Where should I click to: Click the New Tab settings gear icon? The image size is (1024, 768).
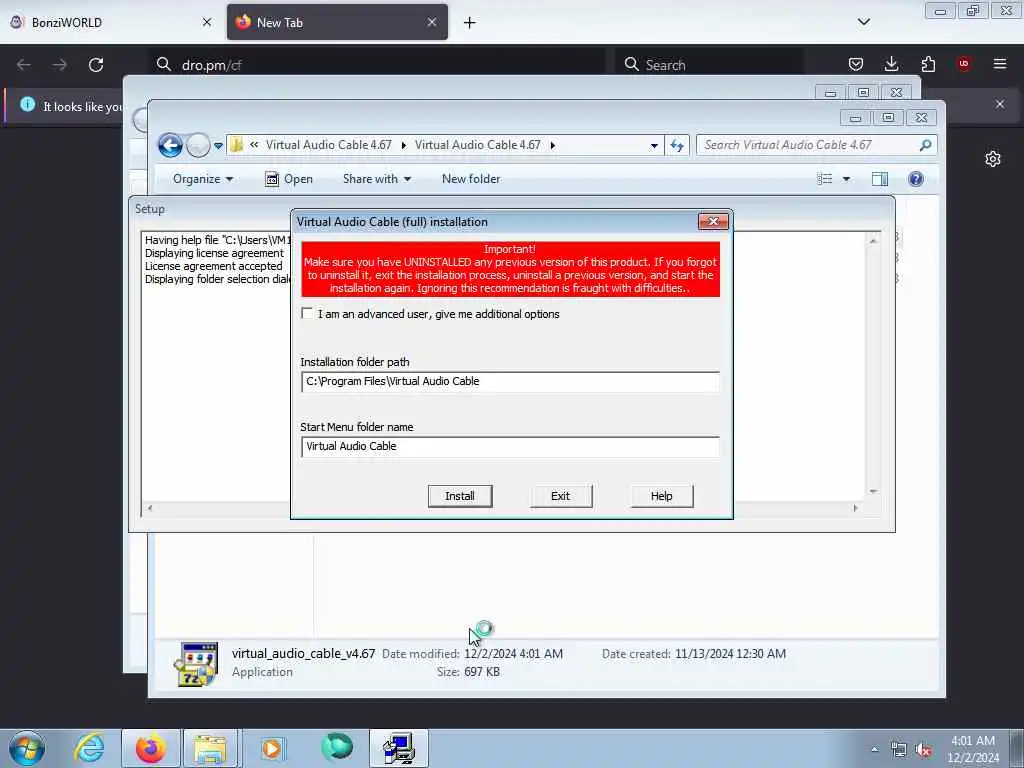[993, 159]
